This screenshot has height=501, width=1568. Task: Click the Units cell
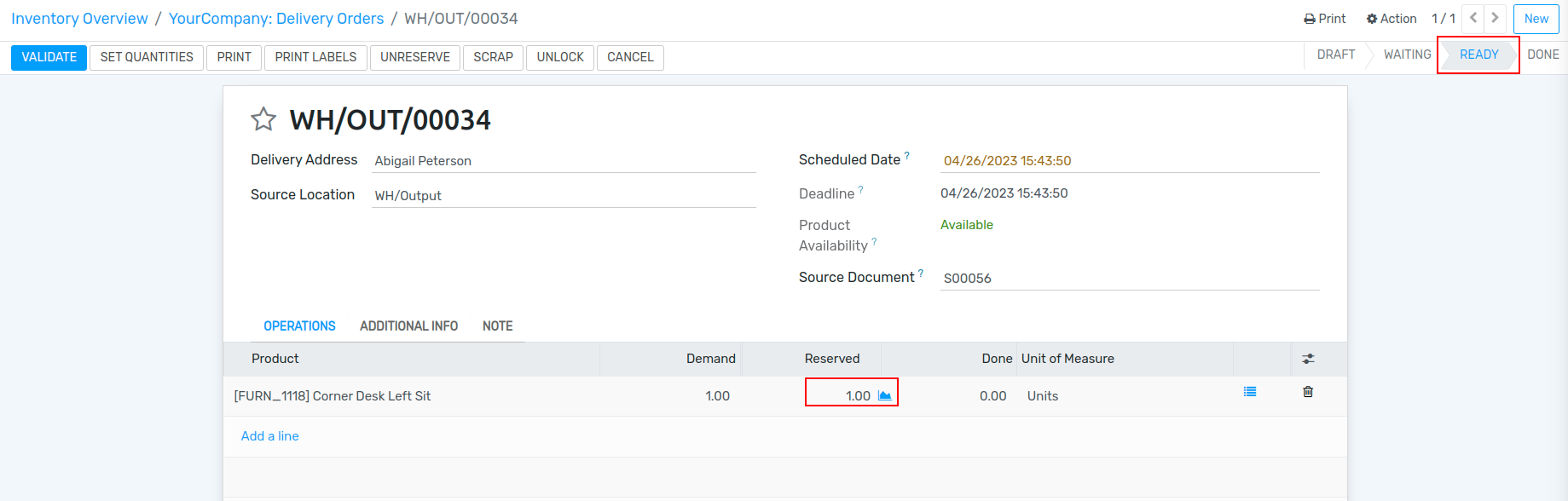pyautogui.click(x=1125, y=396)
